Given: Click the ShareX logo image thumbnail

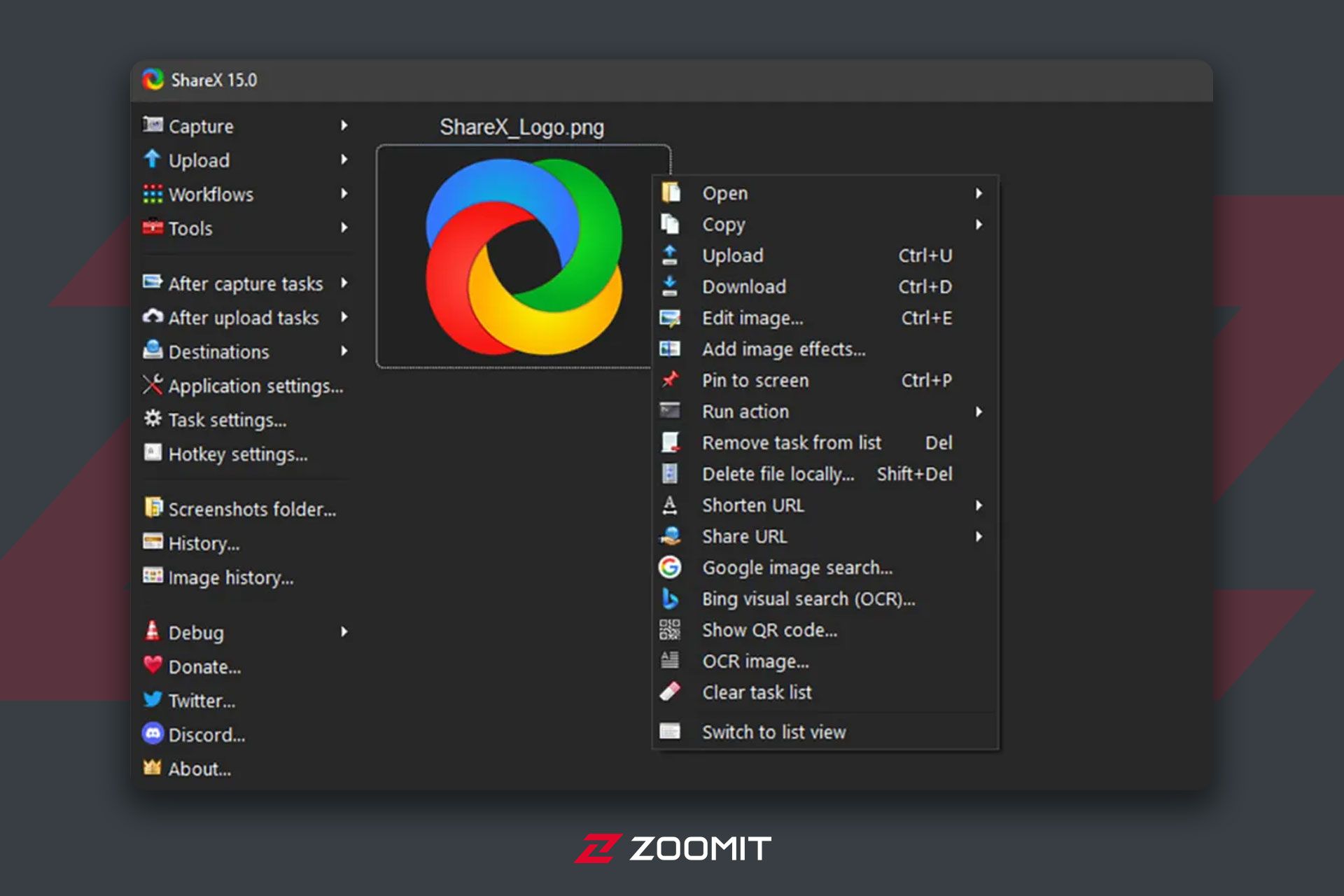Looking at the screenshot, I should point(524,256).
